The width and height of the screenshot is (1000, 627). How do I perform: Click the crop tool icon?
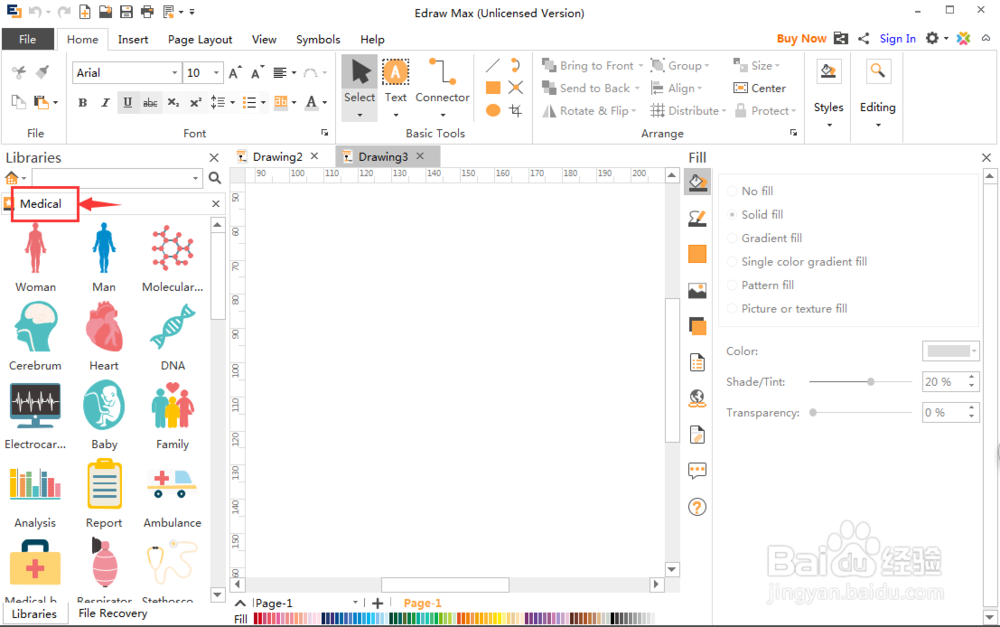click(x=515, y=110)
